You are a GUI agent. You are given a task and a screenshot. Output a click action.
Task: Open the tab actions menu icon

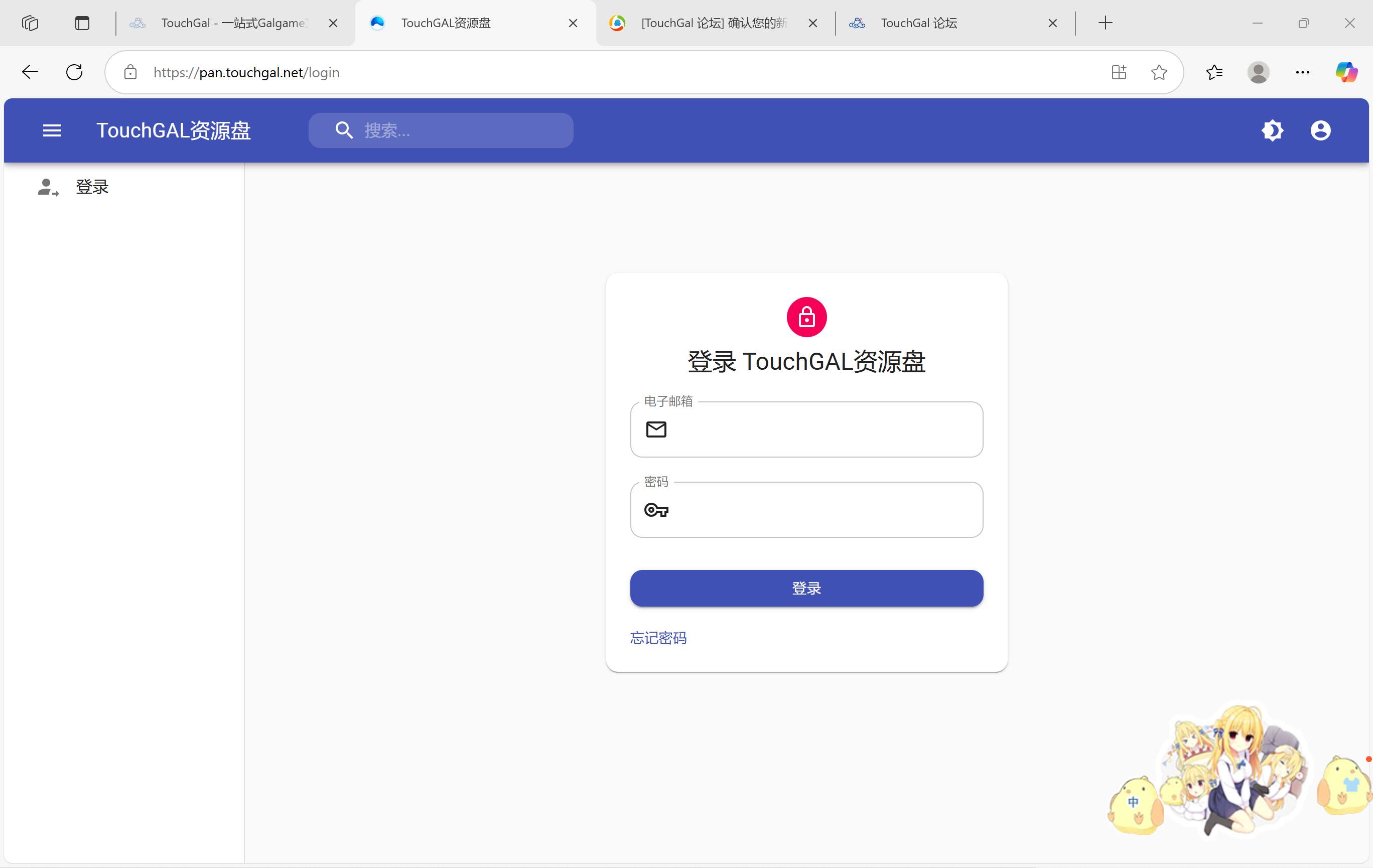82,24
